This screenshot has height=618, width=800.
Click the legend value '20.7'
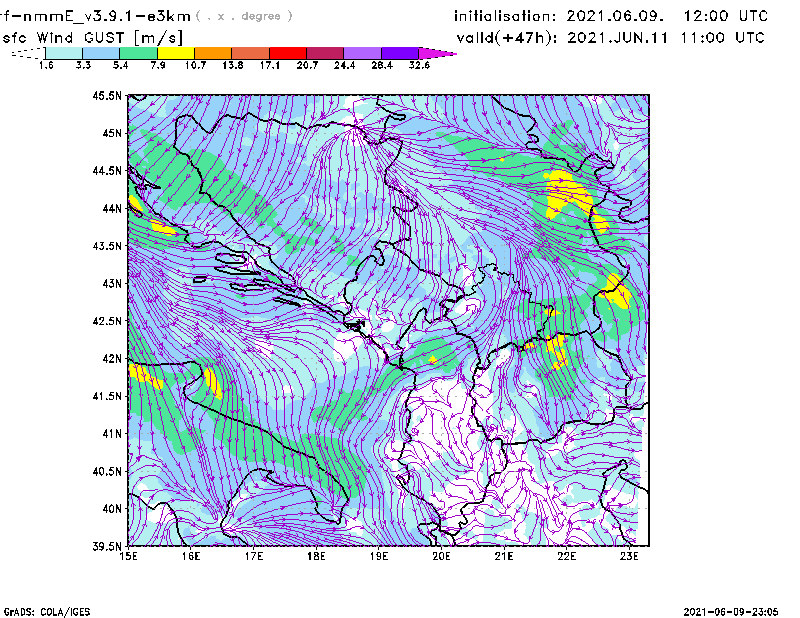[307, 65]
